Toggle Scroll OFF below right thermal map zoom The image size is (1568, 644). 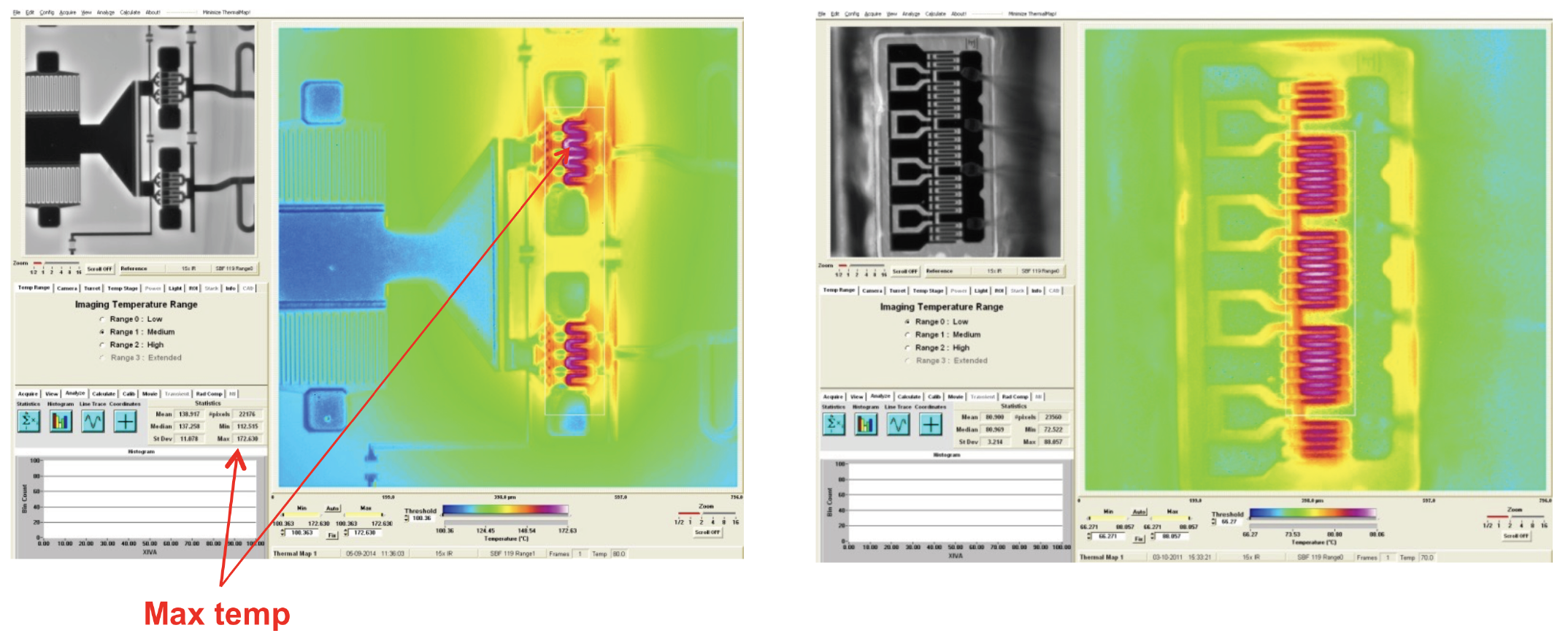click(x=1515, y=535)
